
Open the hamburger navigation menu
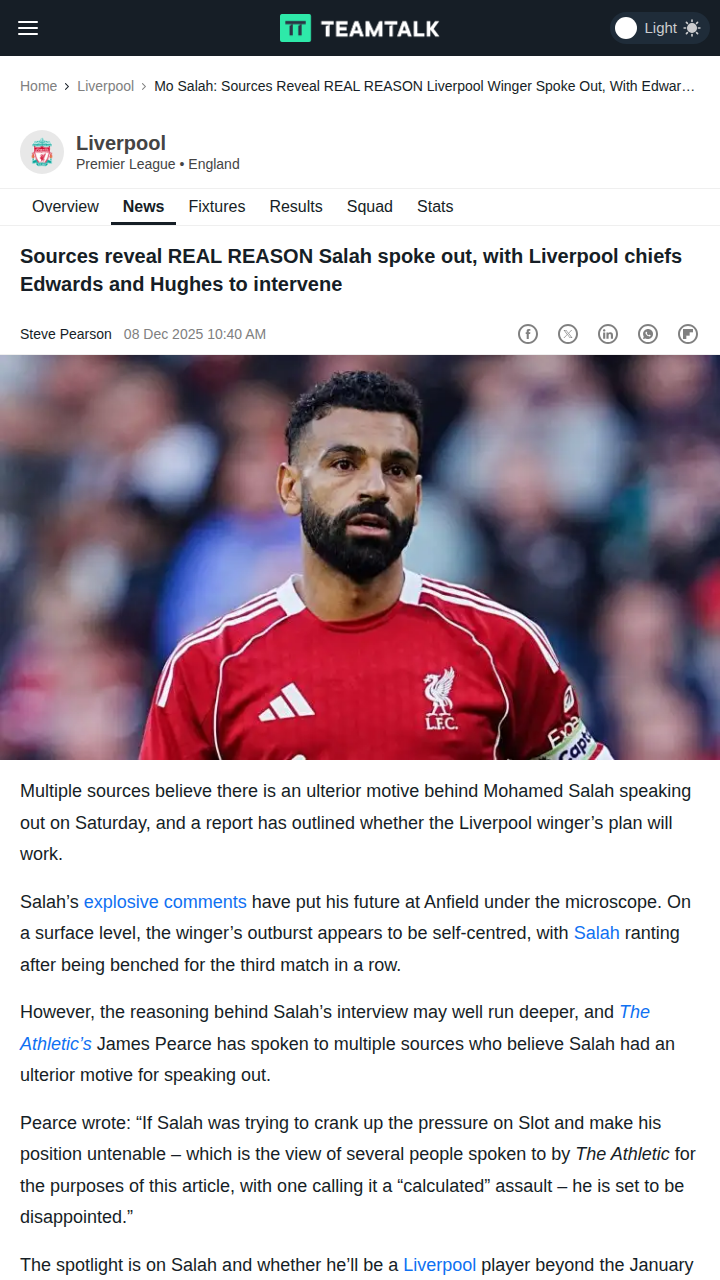tap(28, 28)
